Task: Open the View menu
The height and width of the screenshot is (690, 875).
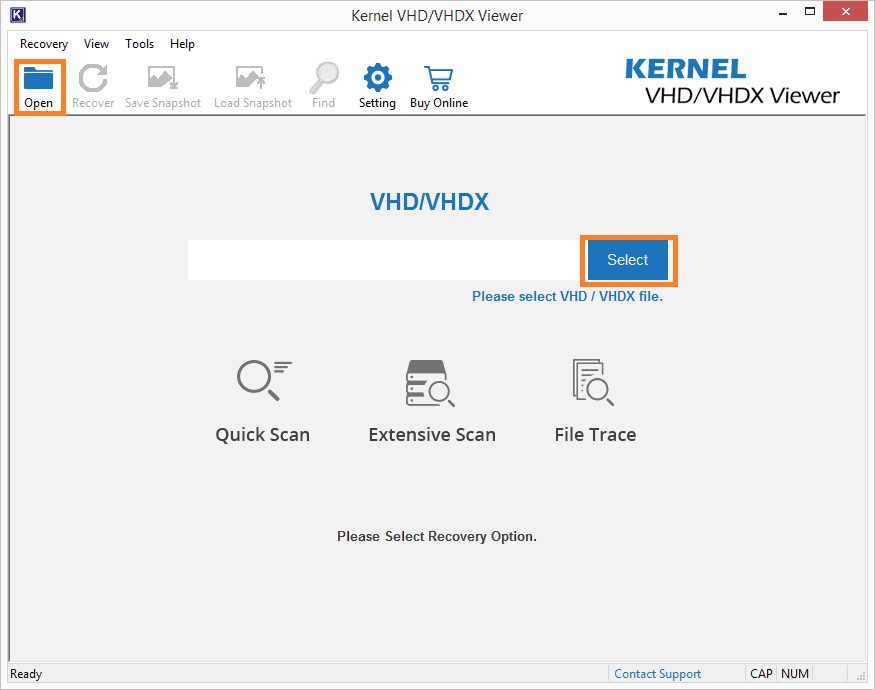Action: point(97,44)
